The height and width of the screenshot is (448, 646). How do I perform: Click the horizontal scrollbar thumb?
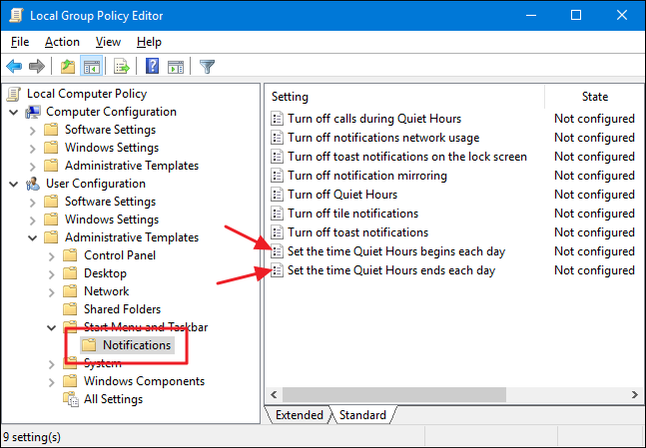394,394
